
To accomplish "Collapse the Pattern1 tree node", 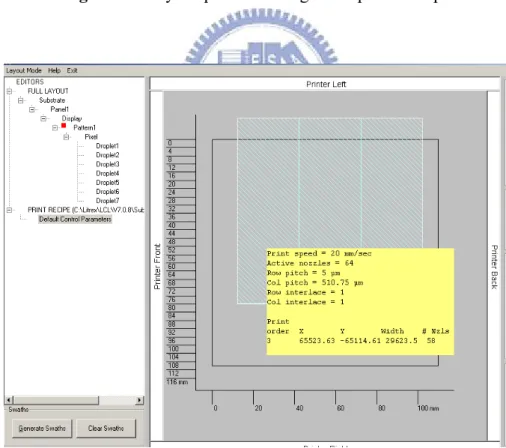I will [x=55, y=128].
